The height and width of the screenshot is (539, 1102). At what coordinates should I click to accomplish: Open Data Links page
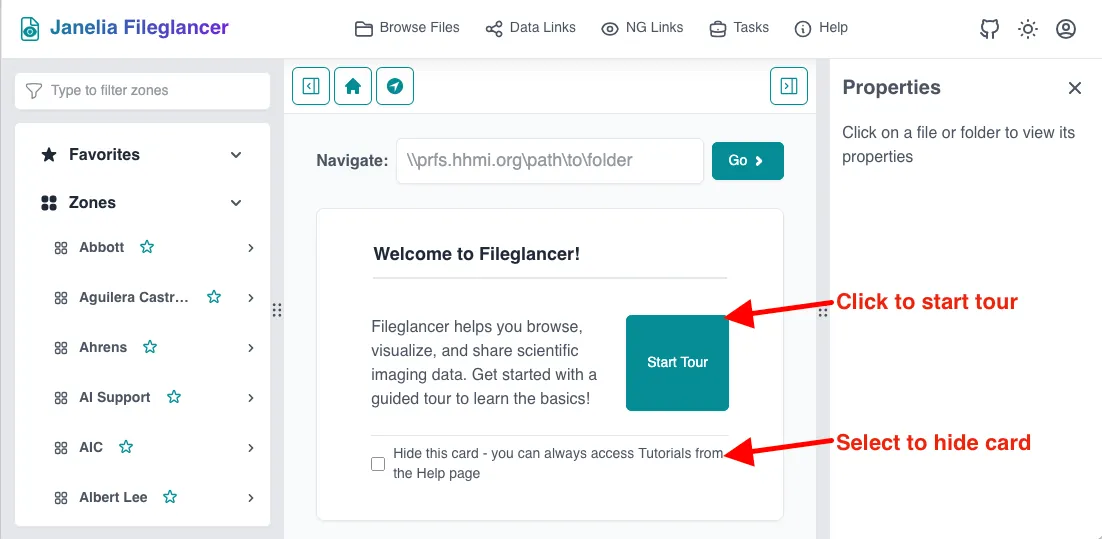[531, 28]
